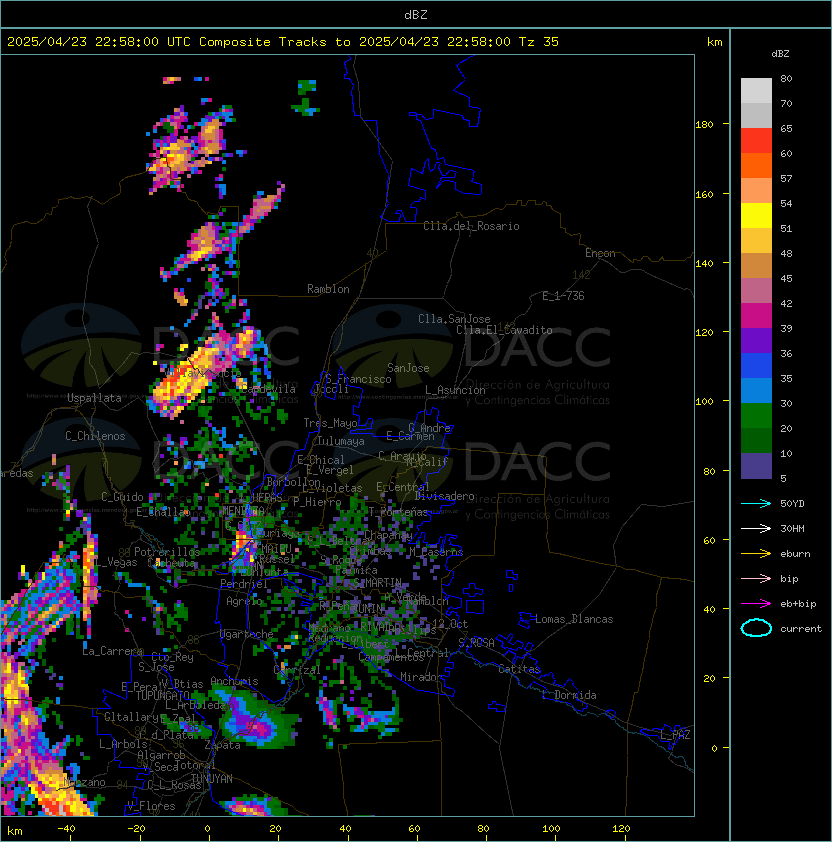Click the 100 km vertical axis tick
The height and width of the screenshot is (842, 832).
(704, 402)
